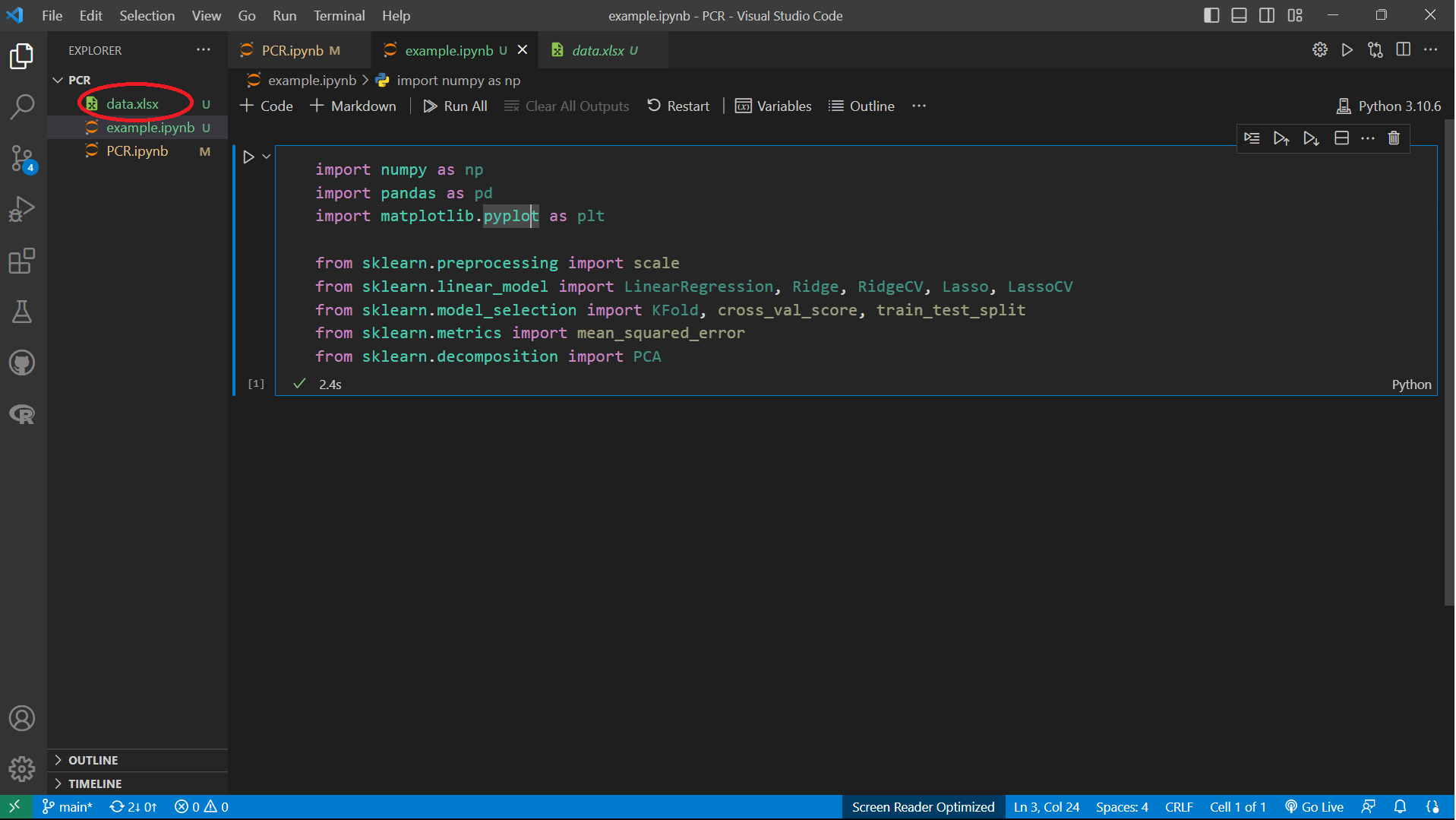Image resolution: width=1456 pixels, height=820 pixels.
Task: Click the Execute Above Cells icon
Action: [x=1282, y=138]
